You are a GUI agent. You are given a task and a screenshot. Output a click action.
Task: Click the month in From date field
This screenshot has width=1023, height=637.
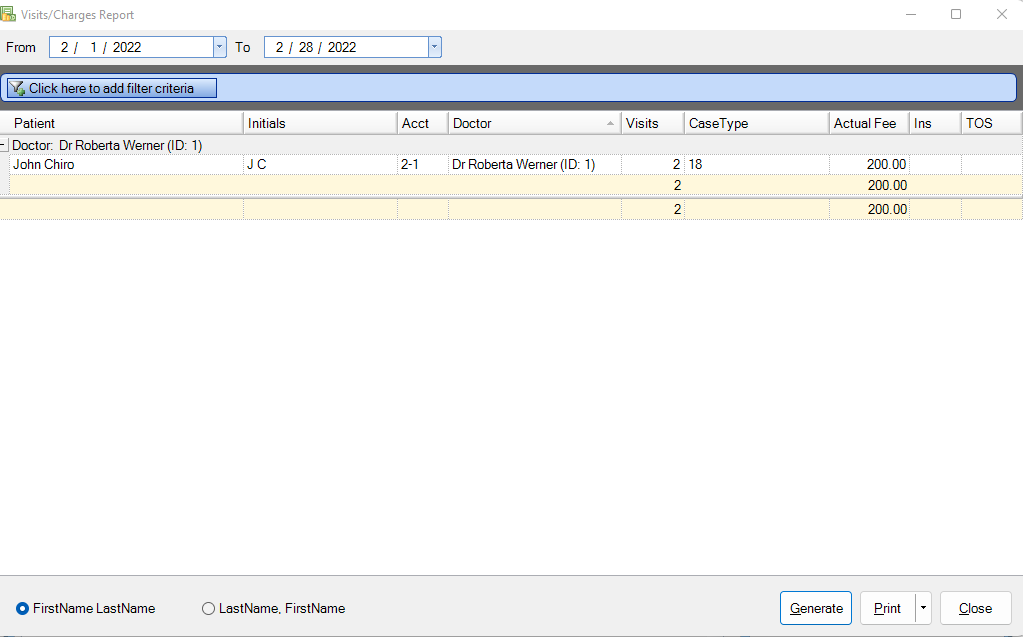[64, 47]
